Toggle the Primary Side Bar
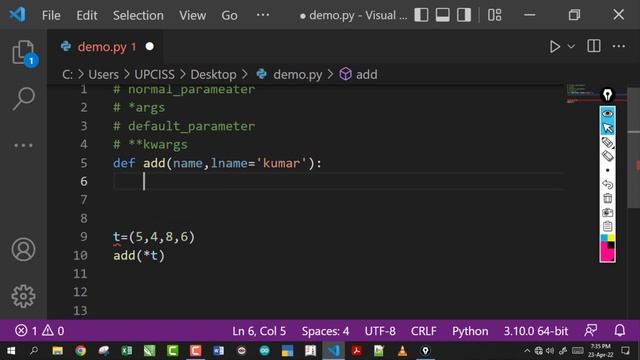 [x=421, y=15]
